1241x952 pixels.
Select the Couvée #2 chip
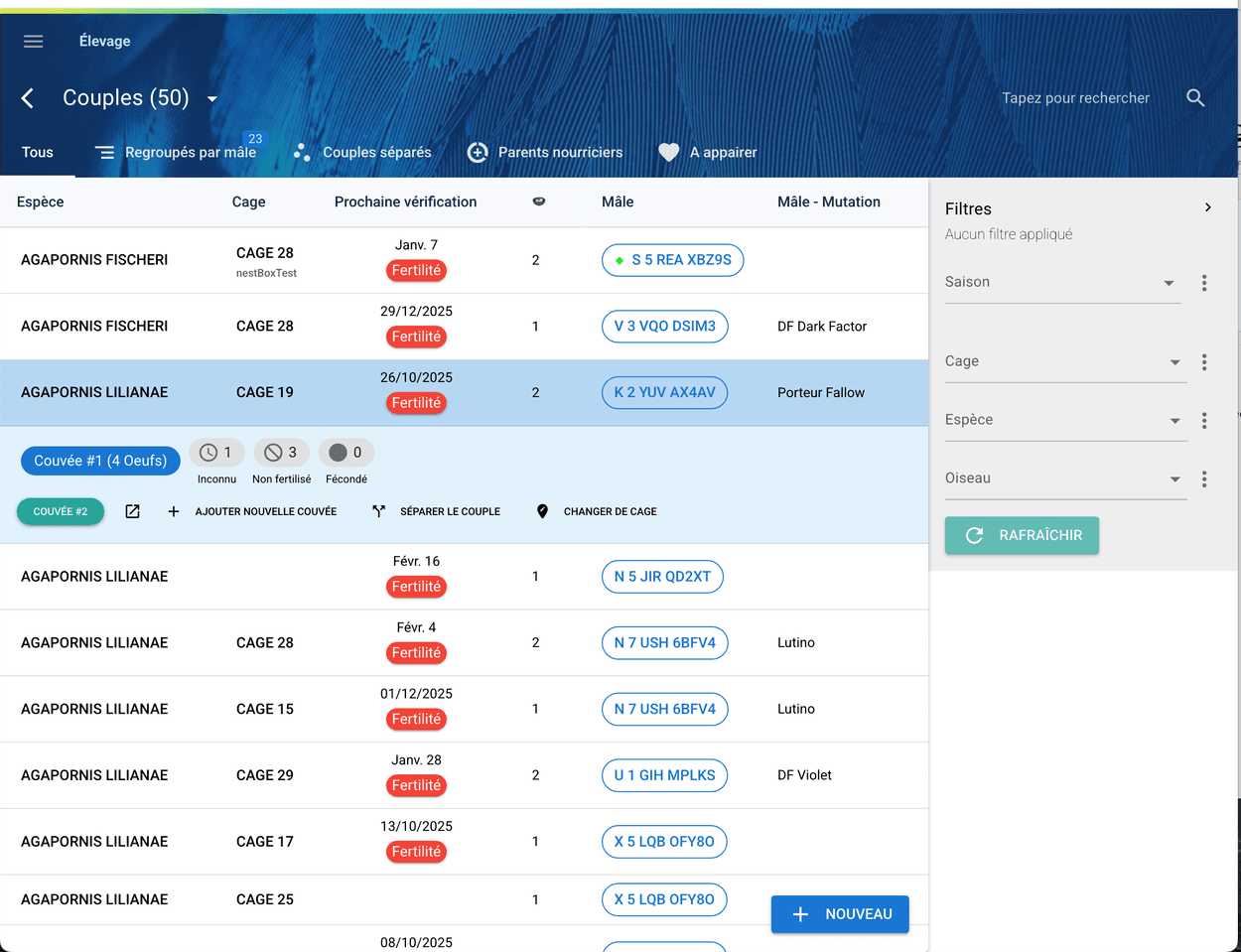click(61, 511)
